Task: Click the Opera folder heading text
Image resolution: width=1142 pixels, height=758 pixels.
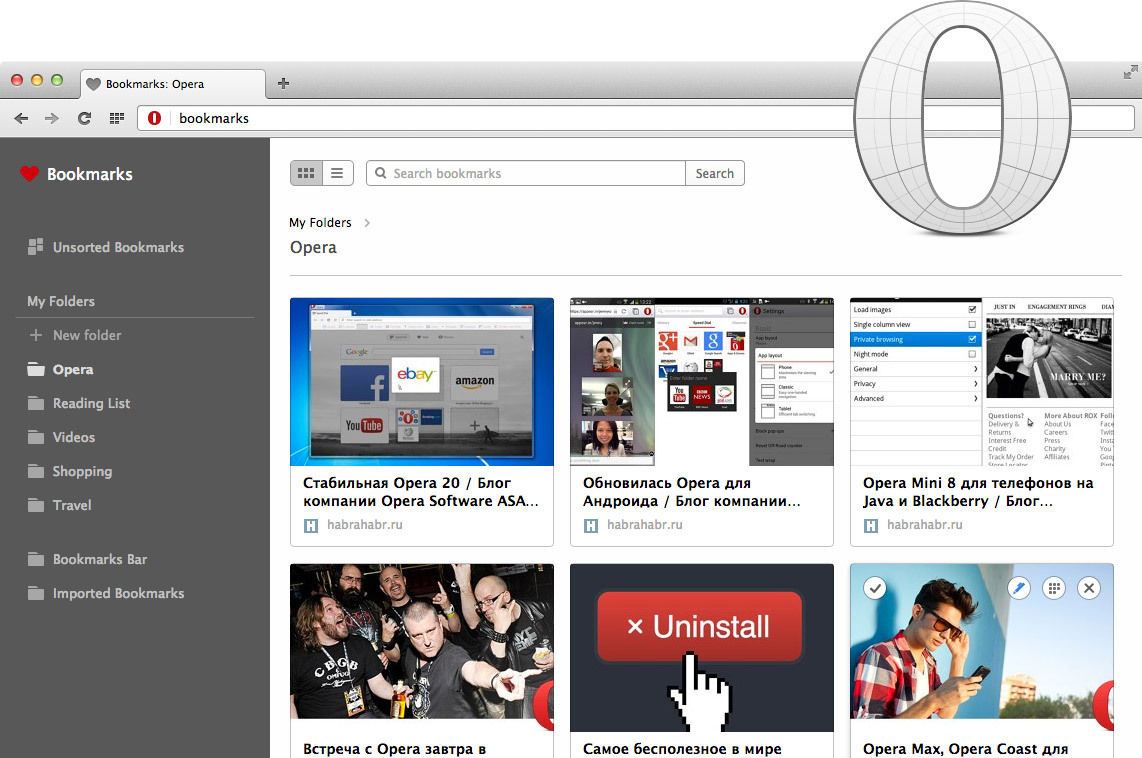Action: 313,248
